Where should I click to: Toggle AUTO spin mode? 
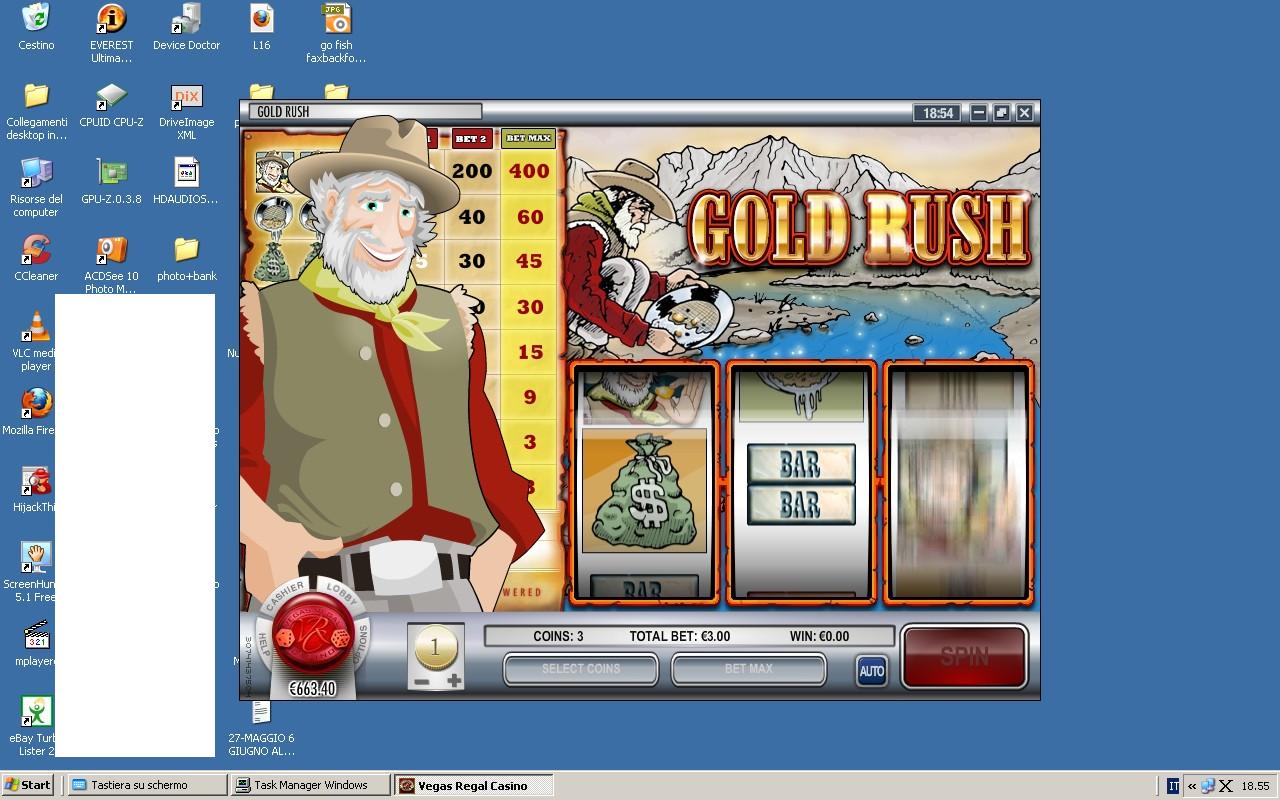click(872, 671)
